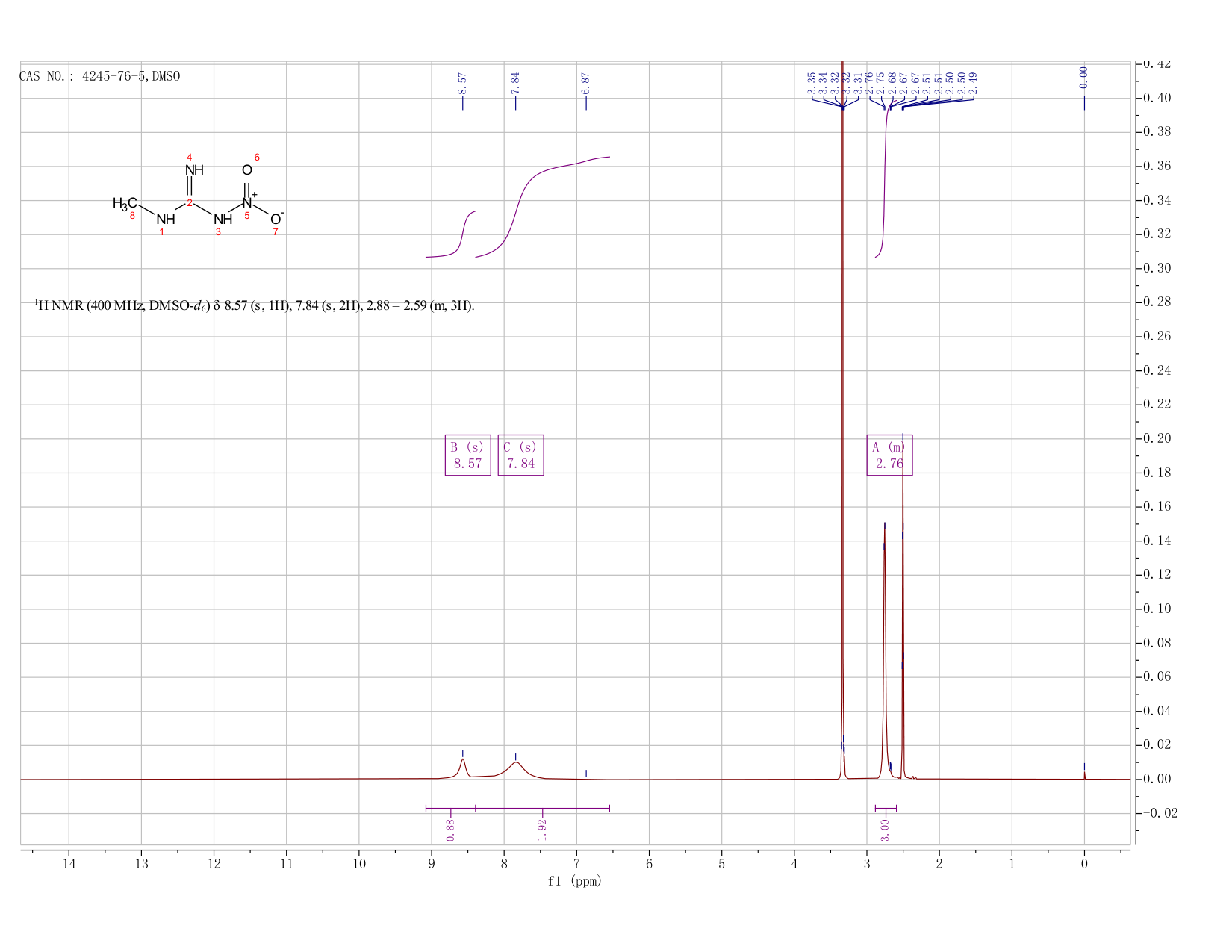This screenshot has height=952, width=1232.
Task: Open the multiplet box C (s) 7.84
Action: click(521, 455)
